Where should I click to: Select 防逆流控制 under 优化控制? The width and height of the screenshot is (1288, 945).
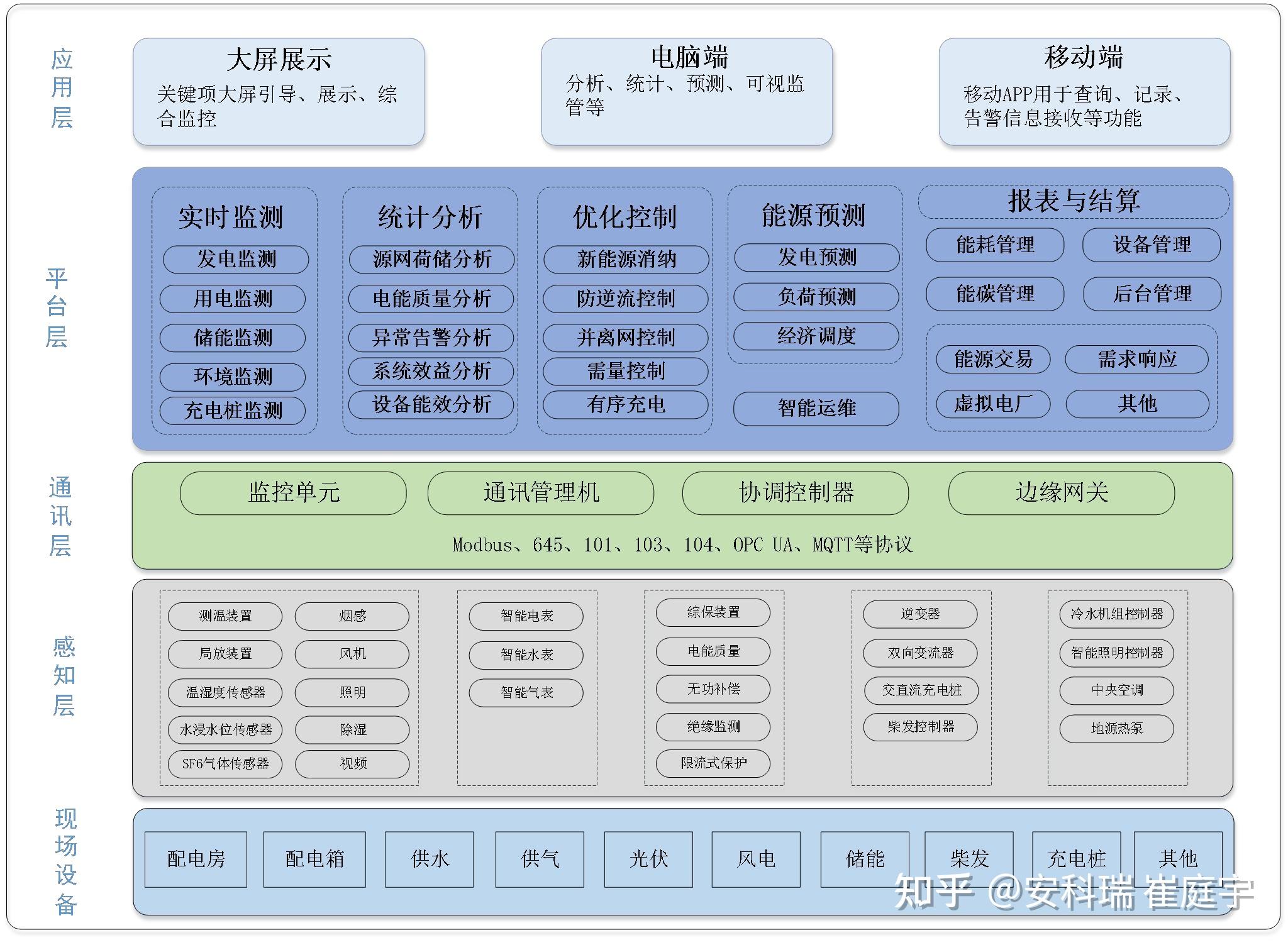[x=626, y=299]
